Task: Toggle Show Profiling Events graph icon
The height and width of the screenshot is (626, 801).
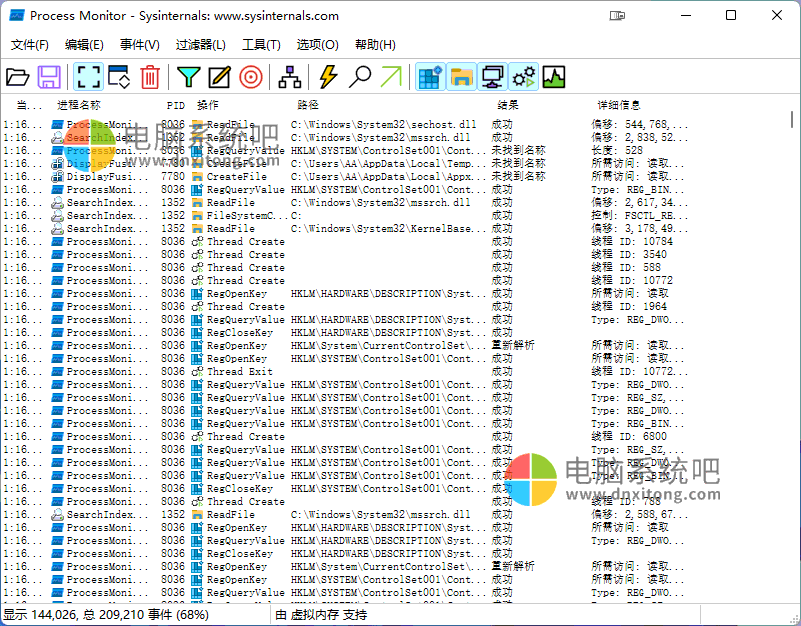Action: pyautogui.click(x=554, y=77)
